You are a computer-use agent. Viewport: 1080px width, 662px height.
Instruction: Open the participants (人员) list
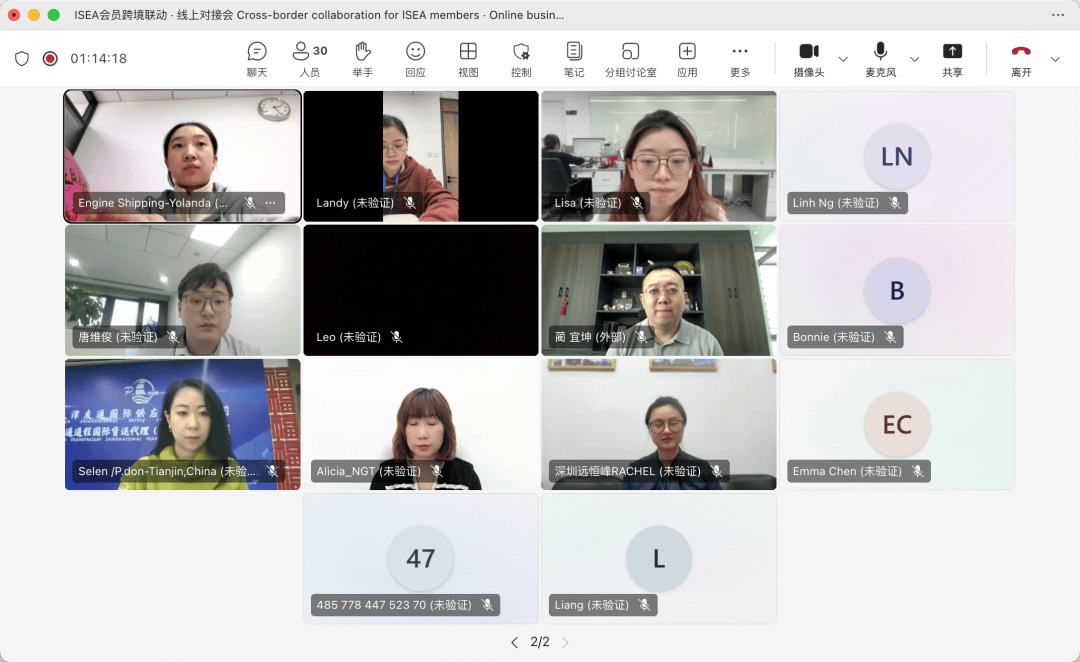tap(309, 58)
